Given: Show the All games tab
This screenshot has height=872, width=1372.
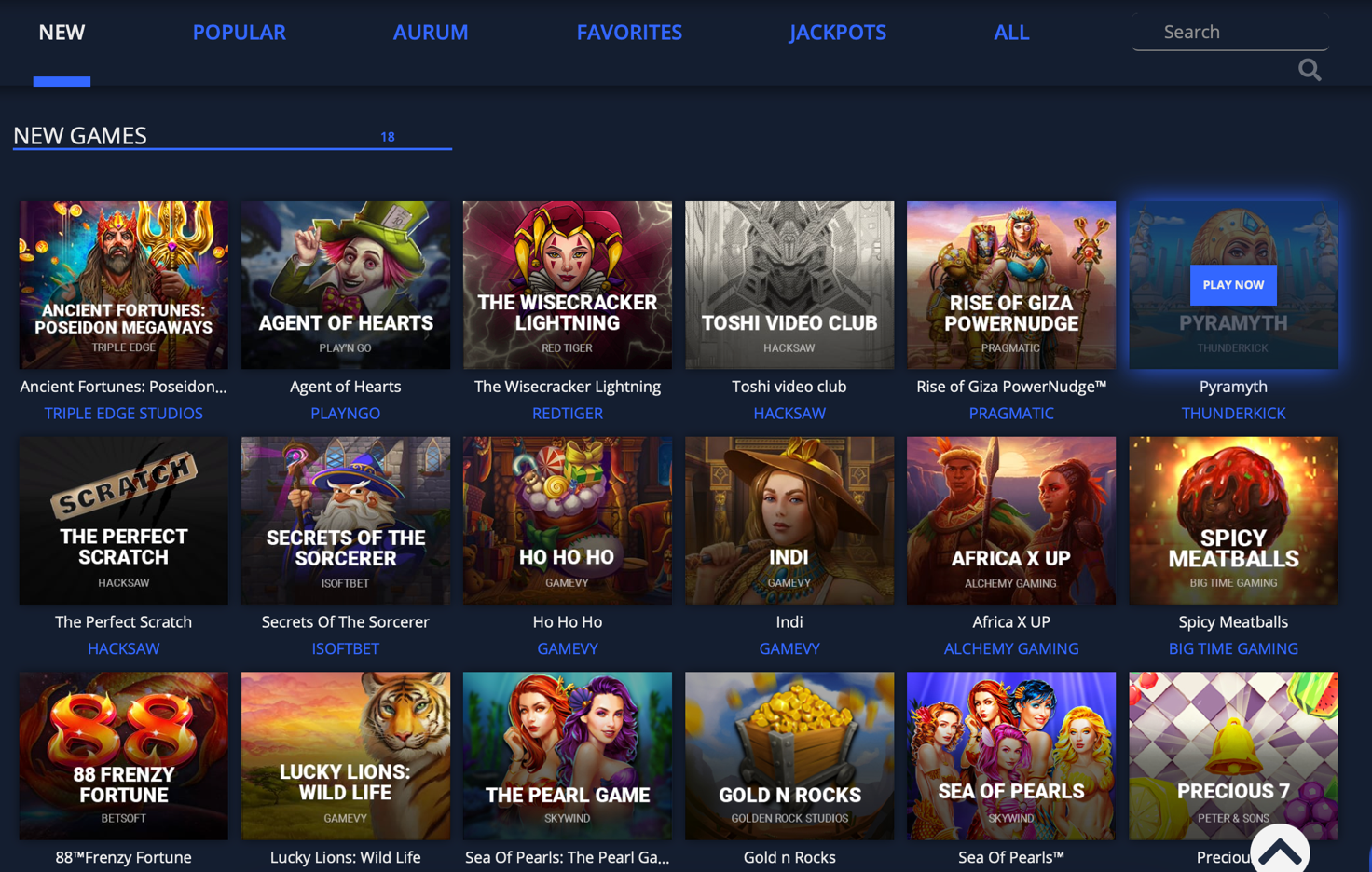Looking at the screenshot, I should click(x=1011, y=33).
